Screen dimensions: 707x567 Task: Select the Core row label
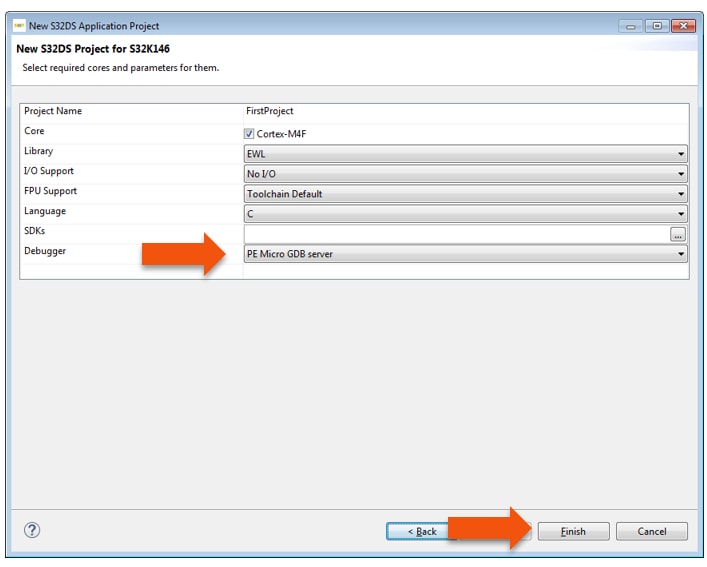[x=34, y=131]
